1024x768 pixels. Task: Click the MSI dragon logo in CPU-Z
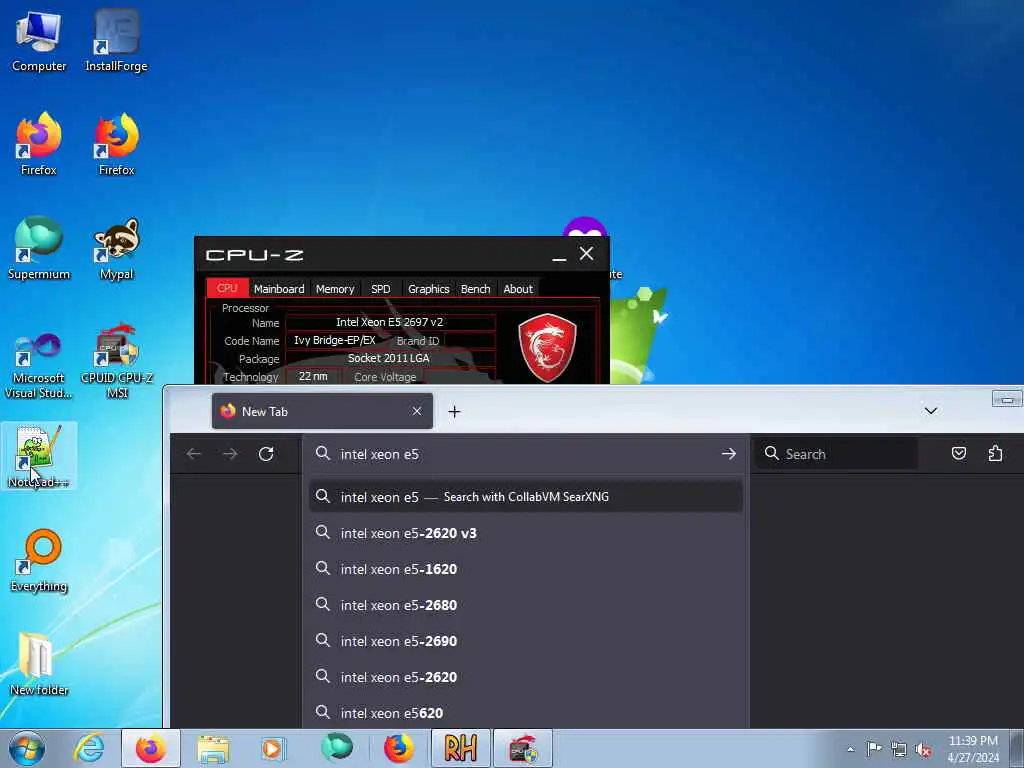point(547,347)
